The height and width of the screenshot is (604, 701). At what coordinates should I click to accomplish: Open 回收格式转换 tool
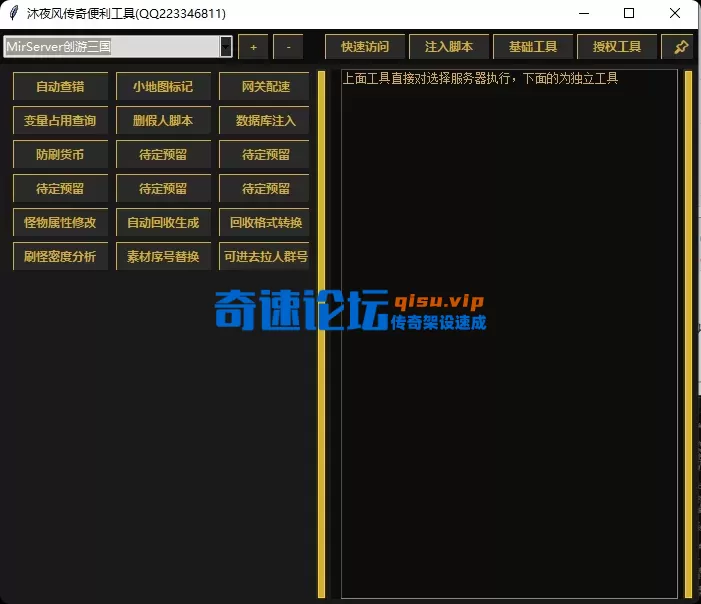pos(264,222)
